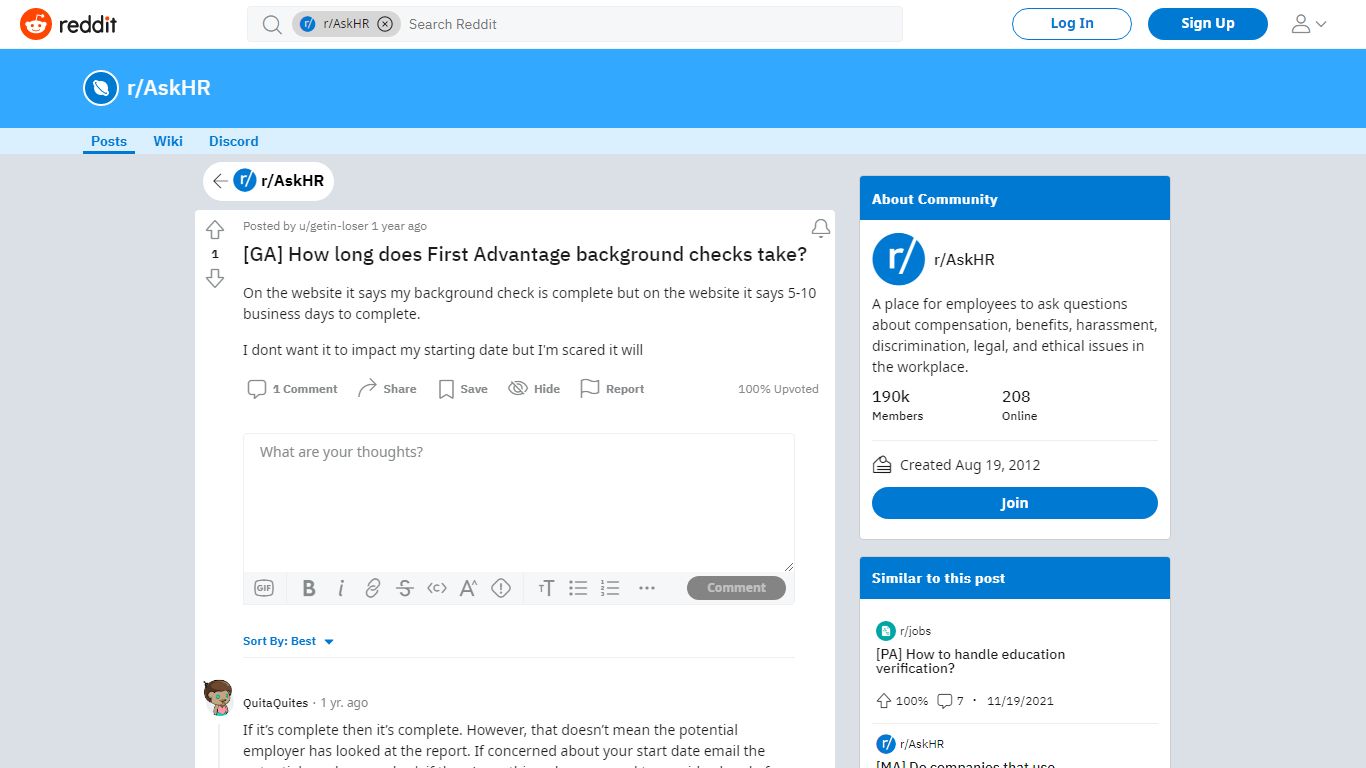Remove the r/AskHR search filter chip
Image resolution: width=1366 pixels, height=768 pixels.
[x=385, y=24]
